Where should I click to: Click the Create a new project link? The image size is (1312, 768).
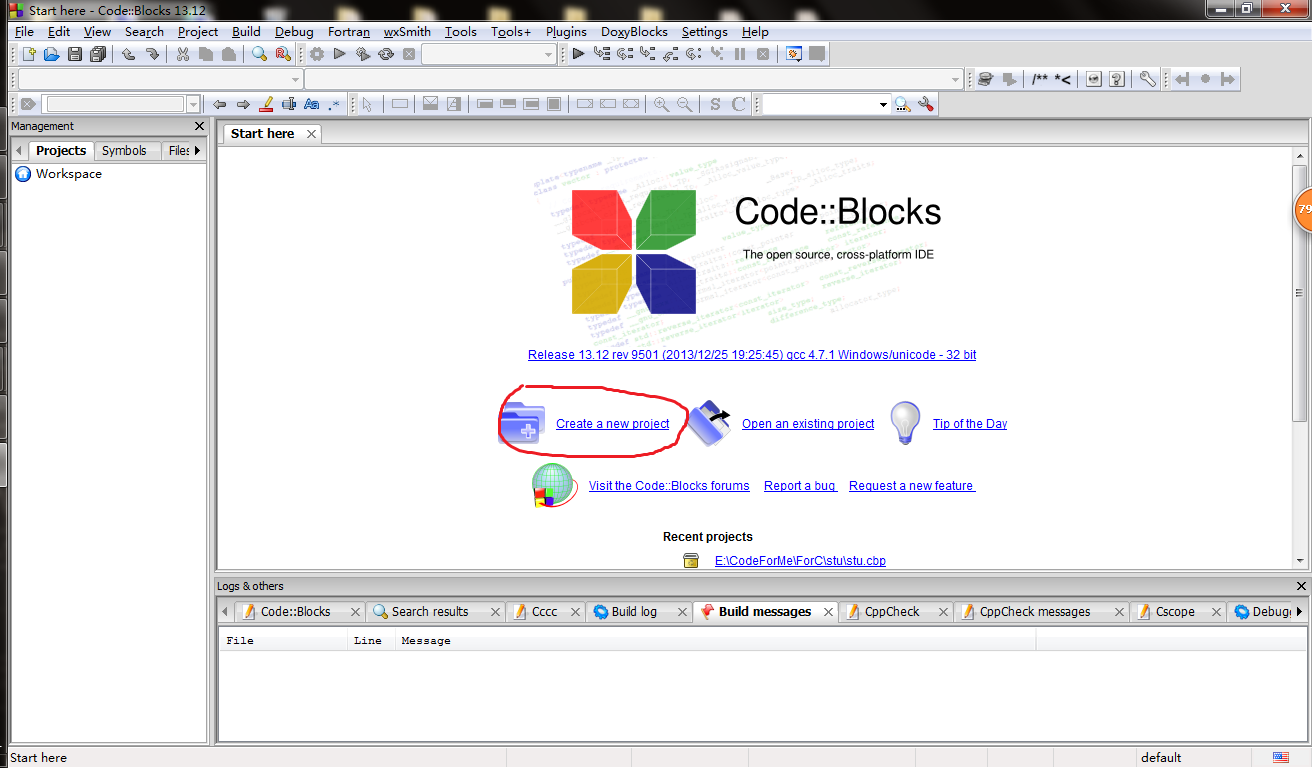612,424
